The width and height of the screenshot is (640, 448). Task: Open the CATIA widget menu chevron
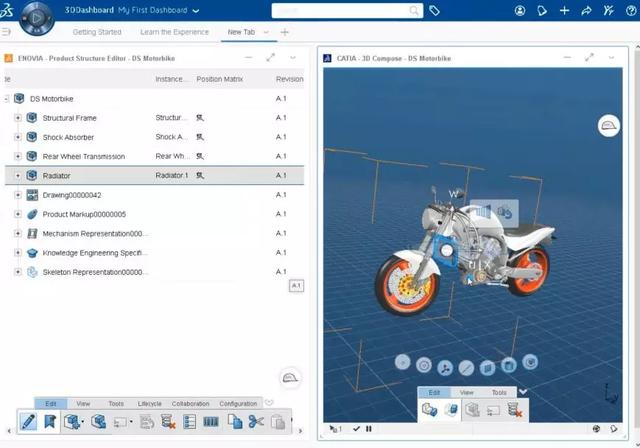click(611, 58)
